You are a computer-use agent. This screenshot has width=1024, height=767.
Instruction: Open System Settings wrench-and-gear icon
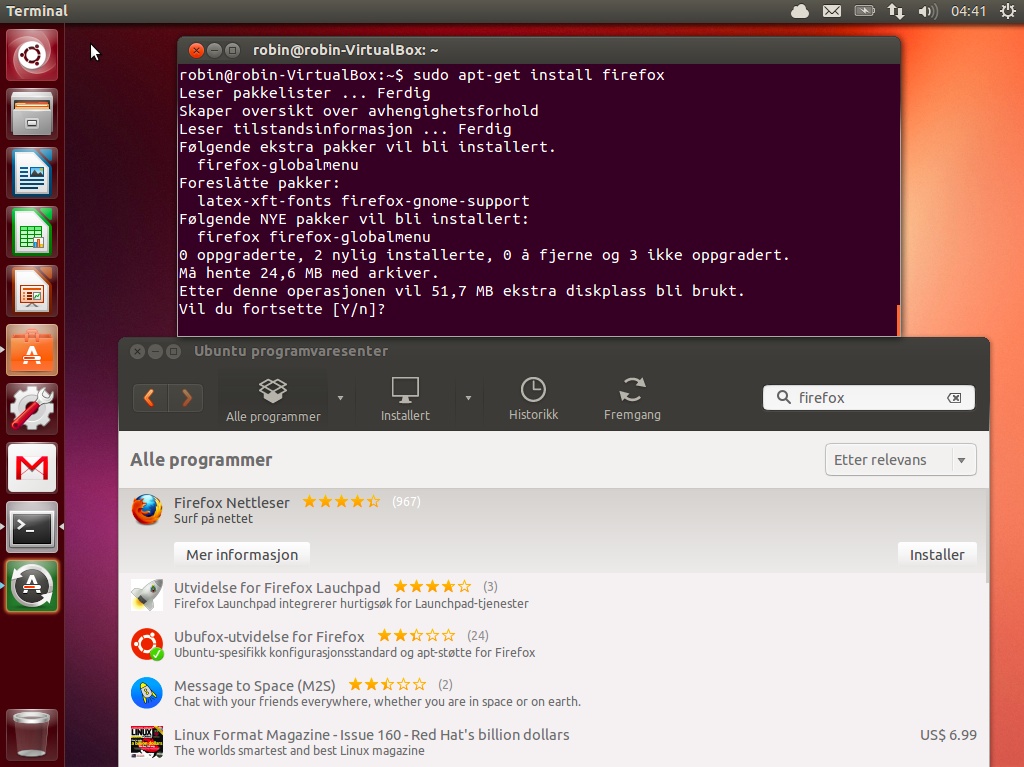tap(32, 409)
